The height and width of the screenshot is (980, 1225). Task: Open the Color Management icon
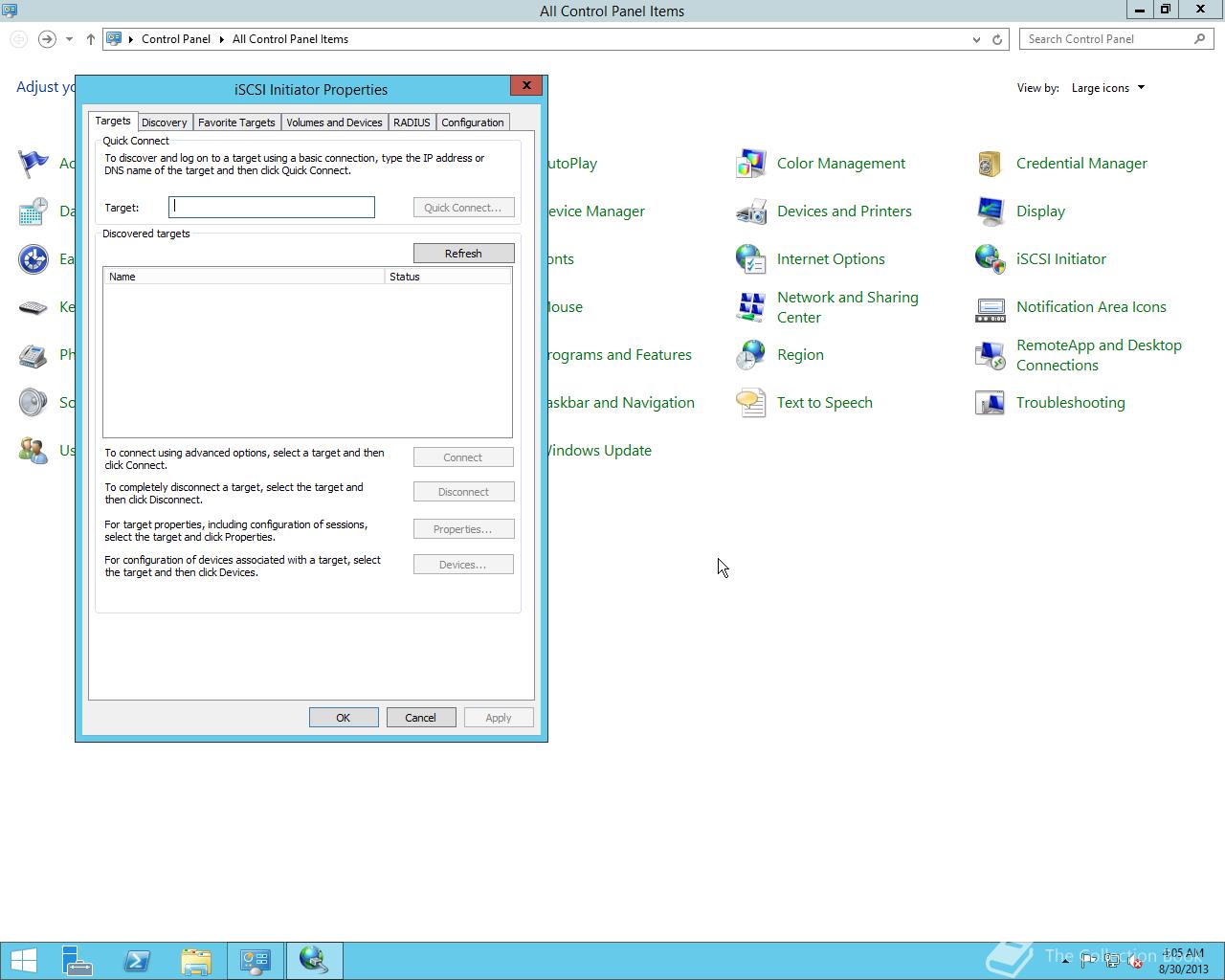pyautogui.click(x=751, y=164)
